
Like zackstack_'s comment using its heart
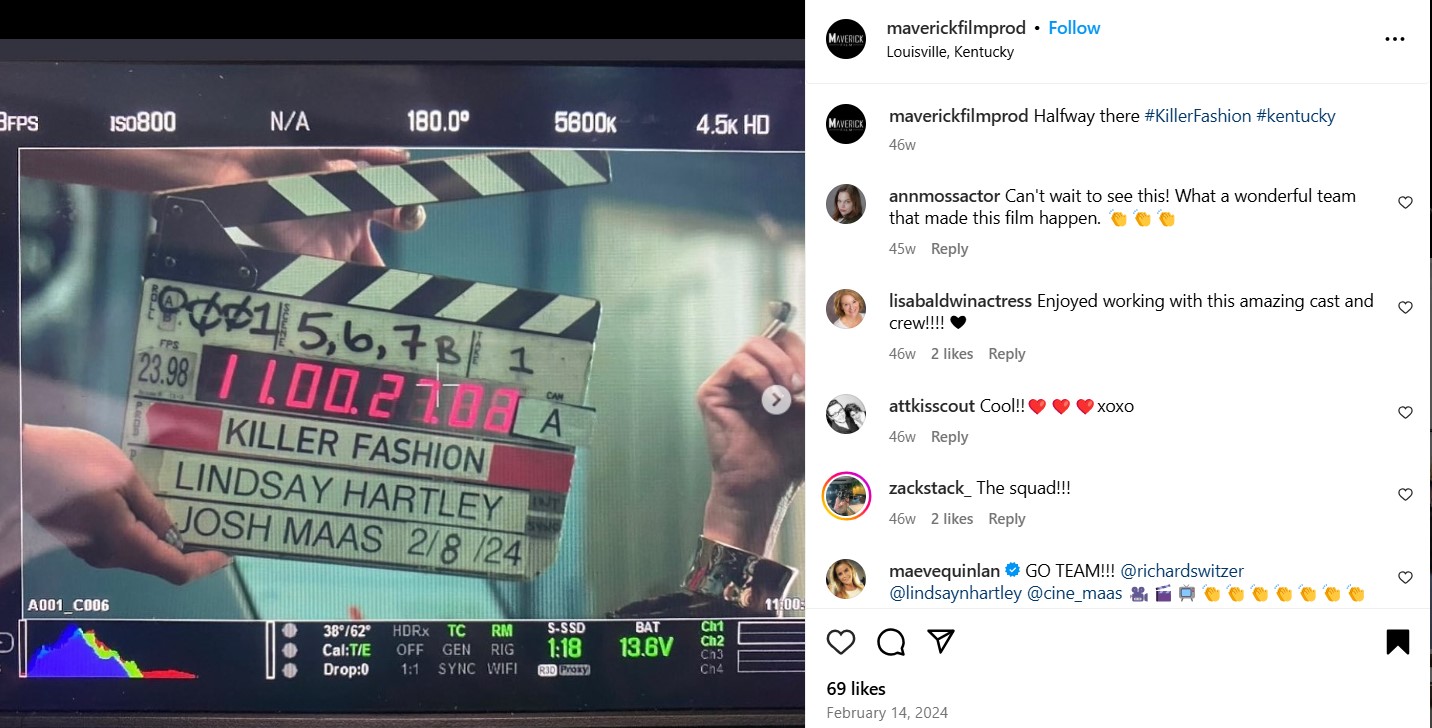point(1405,494)
